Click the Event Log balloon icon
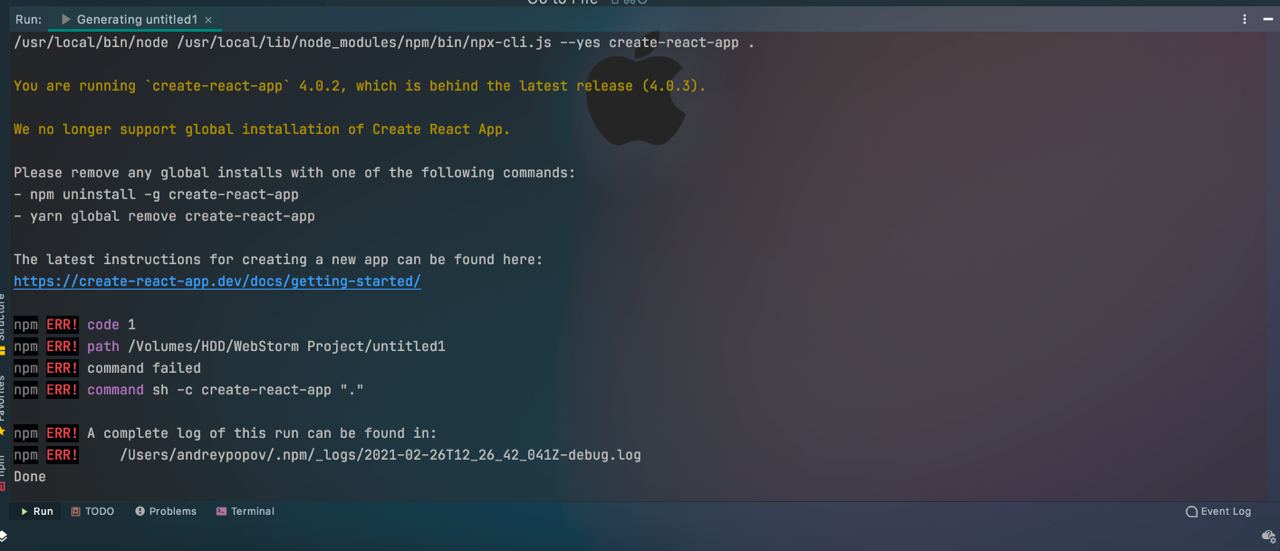The height and width of the screenshot is (551, 1280). coord(1191,511)
